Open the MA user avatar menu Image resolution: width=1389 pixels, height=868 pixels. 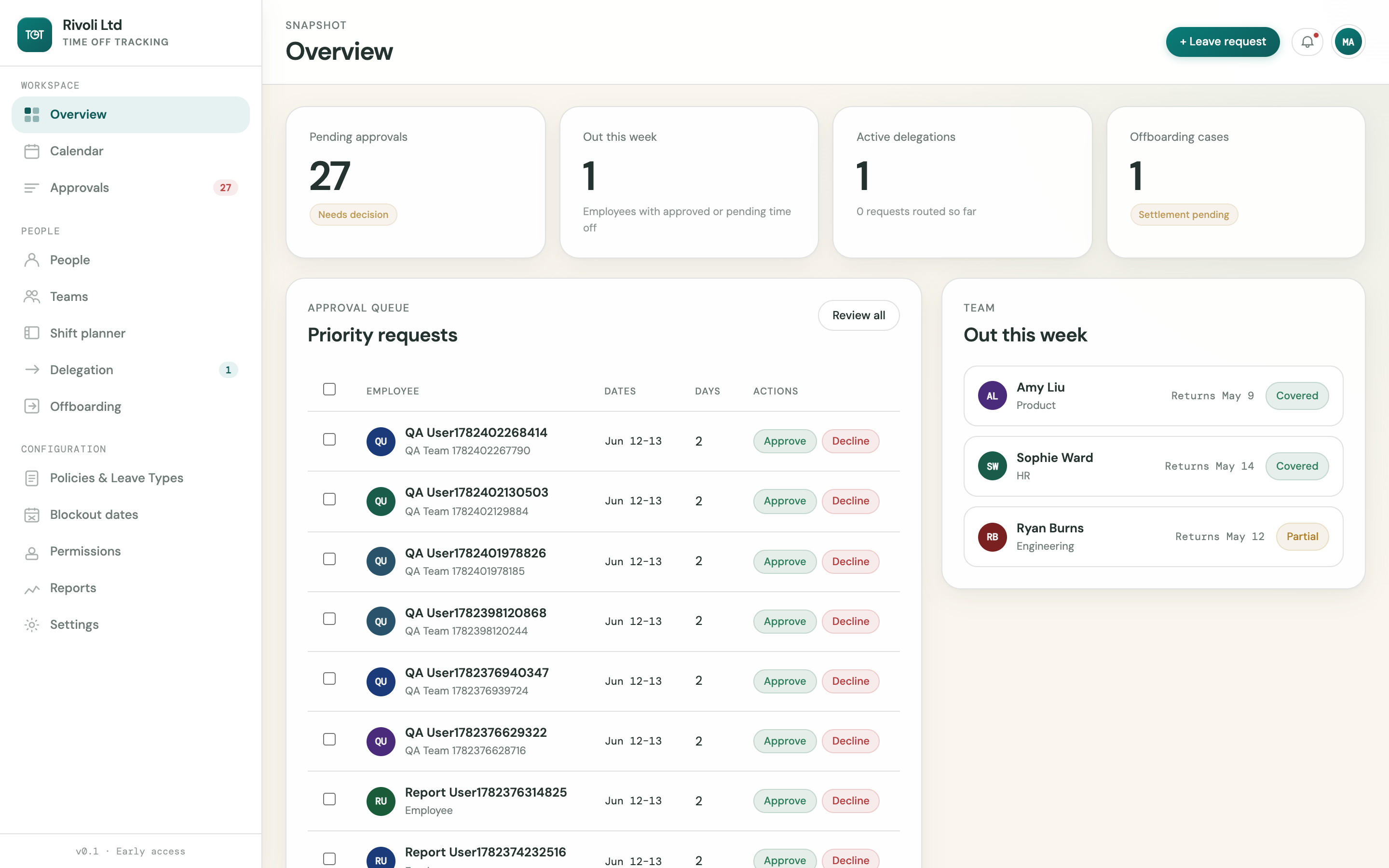click(x=1348, y=42)
